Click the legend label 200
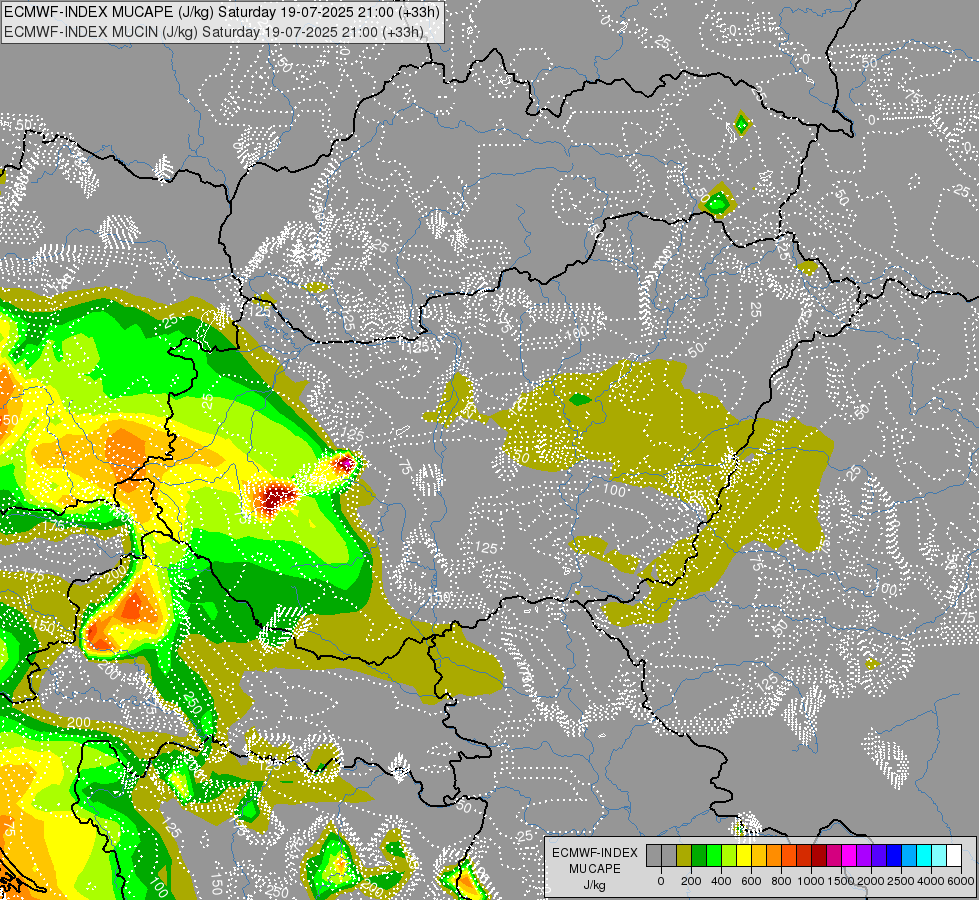979x900 pixels. coord(691,881)
